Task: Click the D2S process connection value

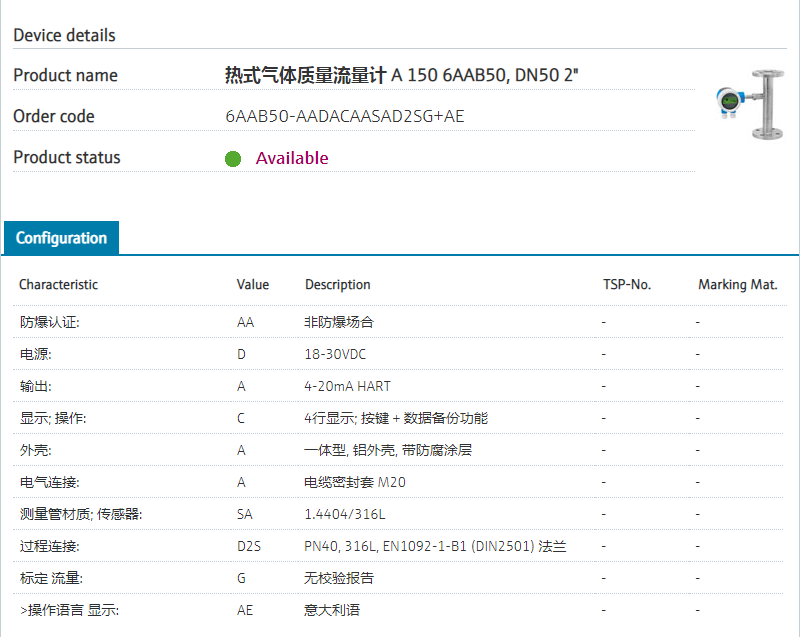Action: click(248, 546)
